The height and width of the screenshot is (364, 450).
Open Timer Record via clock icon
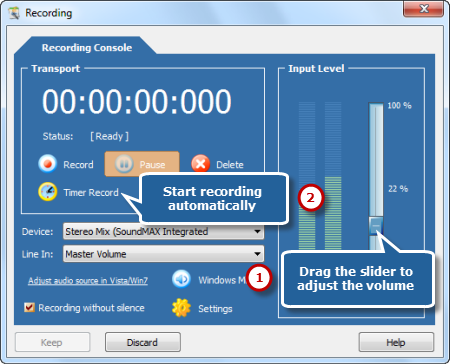coord(47,192)
